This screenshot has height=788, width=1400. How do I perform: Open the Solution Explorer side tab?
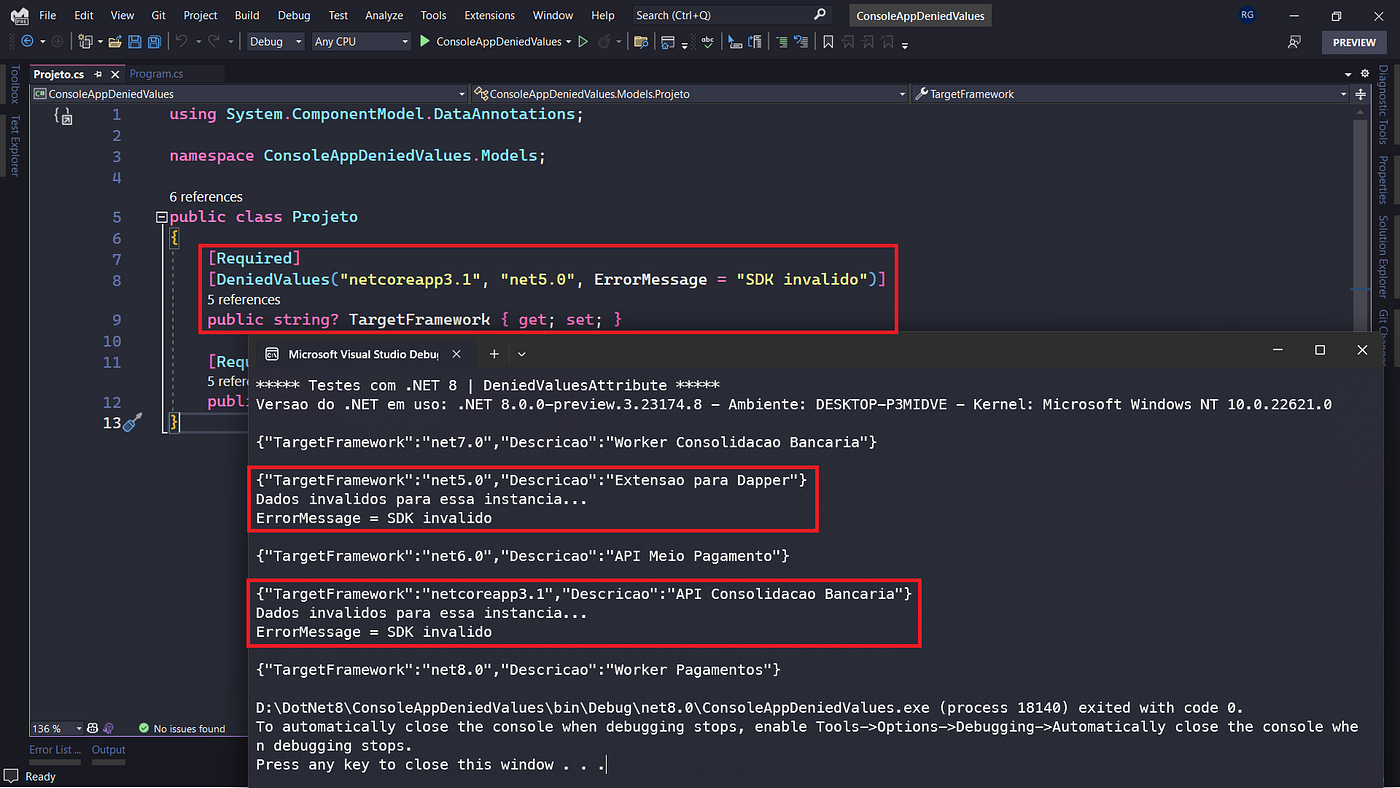coord(1384,256)
